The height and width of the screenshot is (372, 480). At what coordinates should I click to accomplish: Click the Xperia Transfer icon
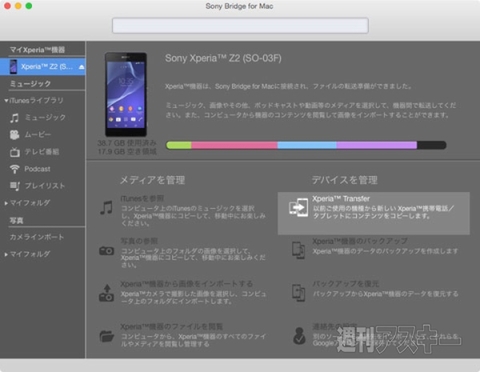coord(299,207)
